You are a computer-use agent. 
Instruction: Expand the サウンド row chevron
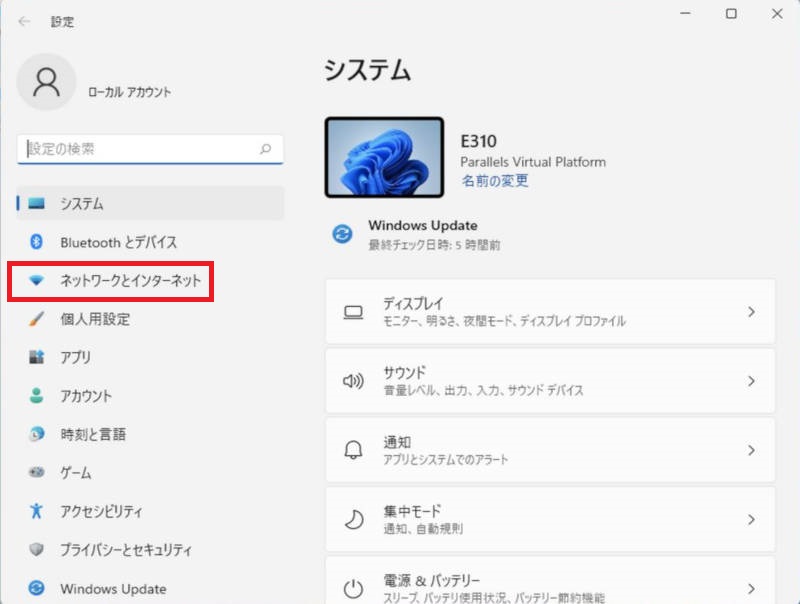click(751, 381)
